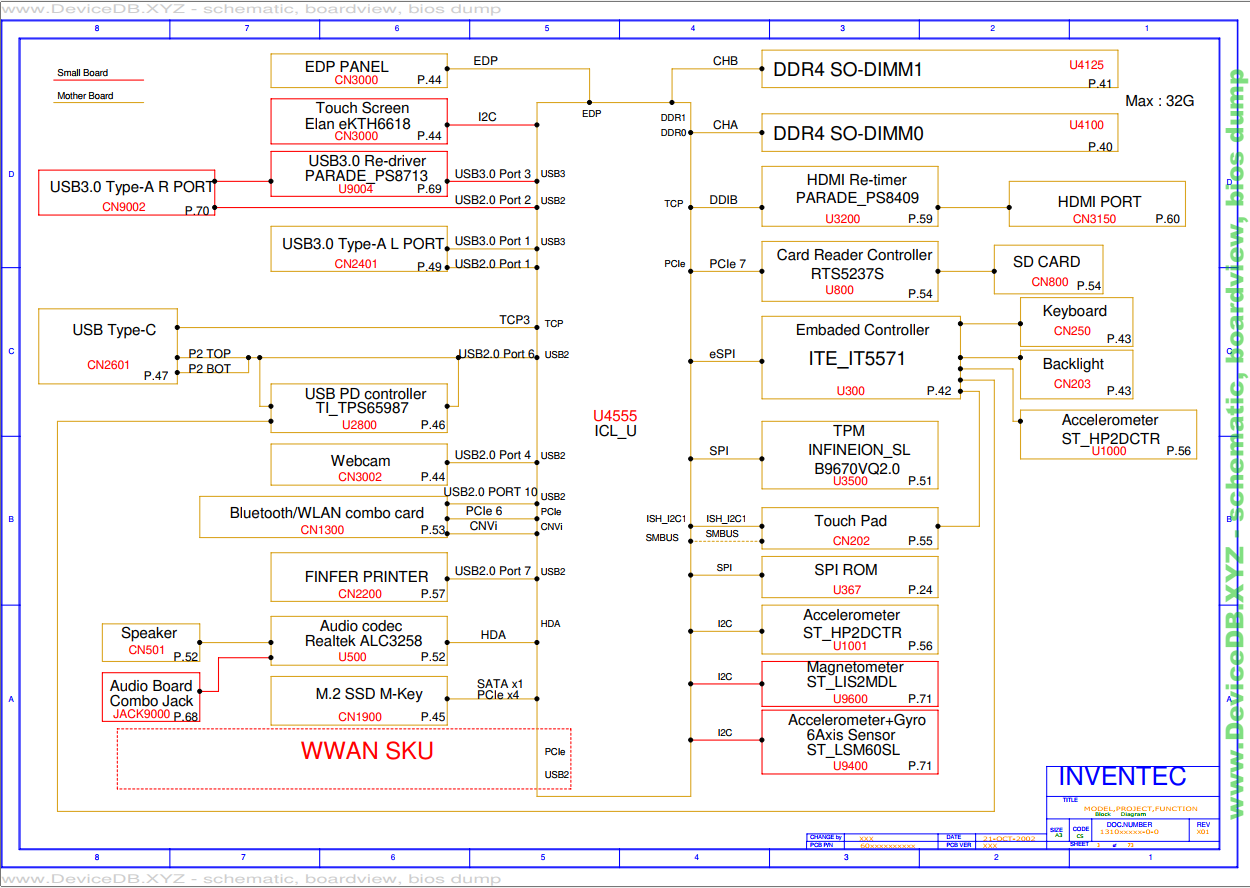Click the Accelerometer U1000 block

(1108, 434)
